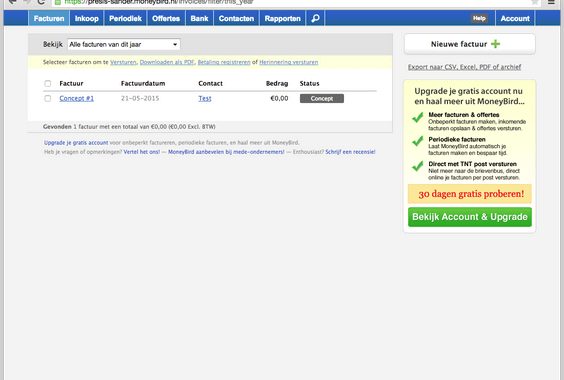Click the Factuurdatum column header

pyautogui.click(x=143, y=83)
